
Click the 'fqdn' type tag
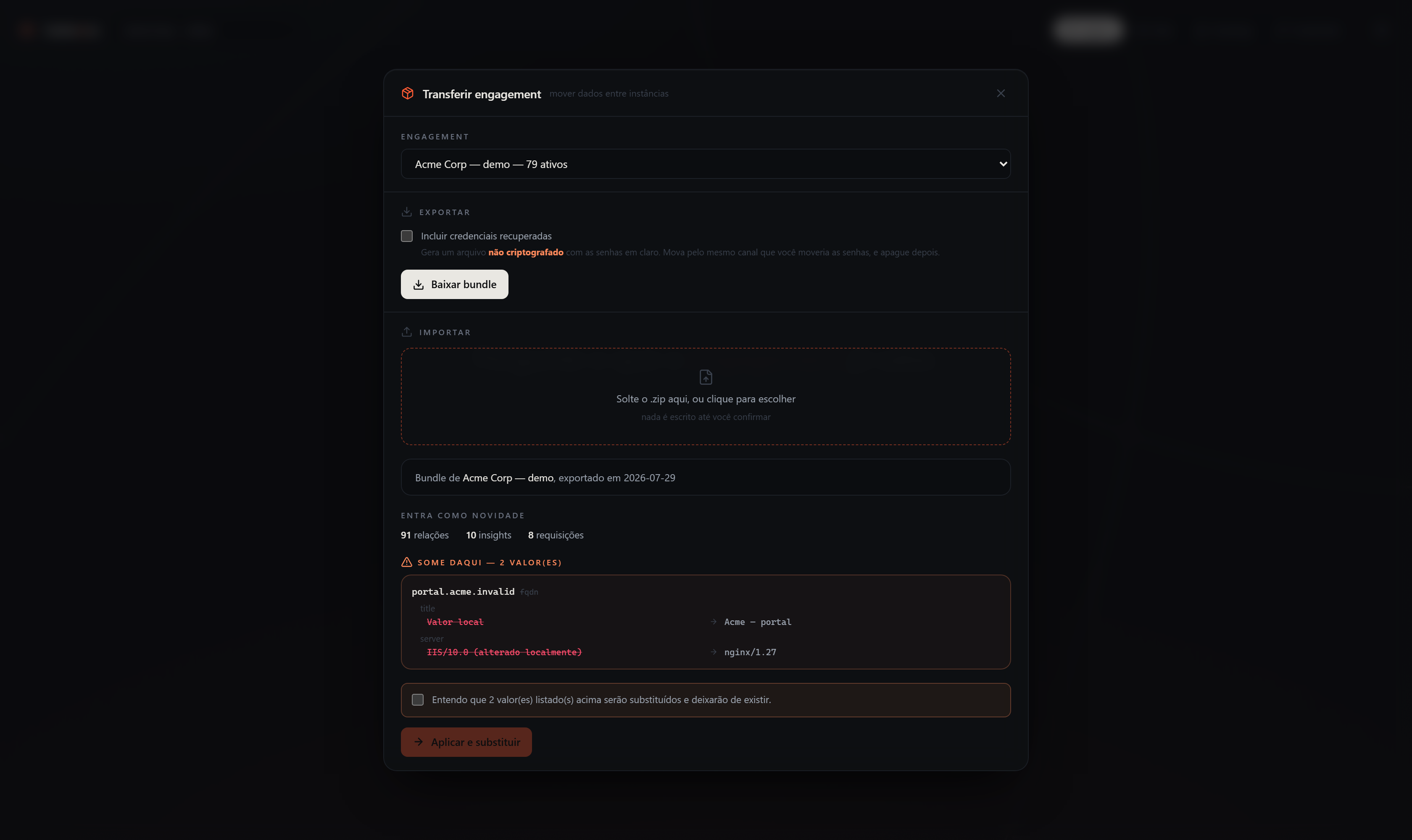529,592
